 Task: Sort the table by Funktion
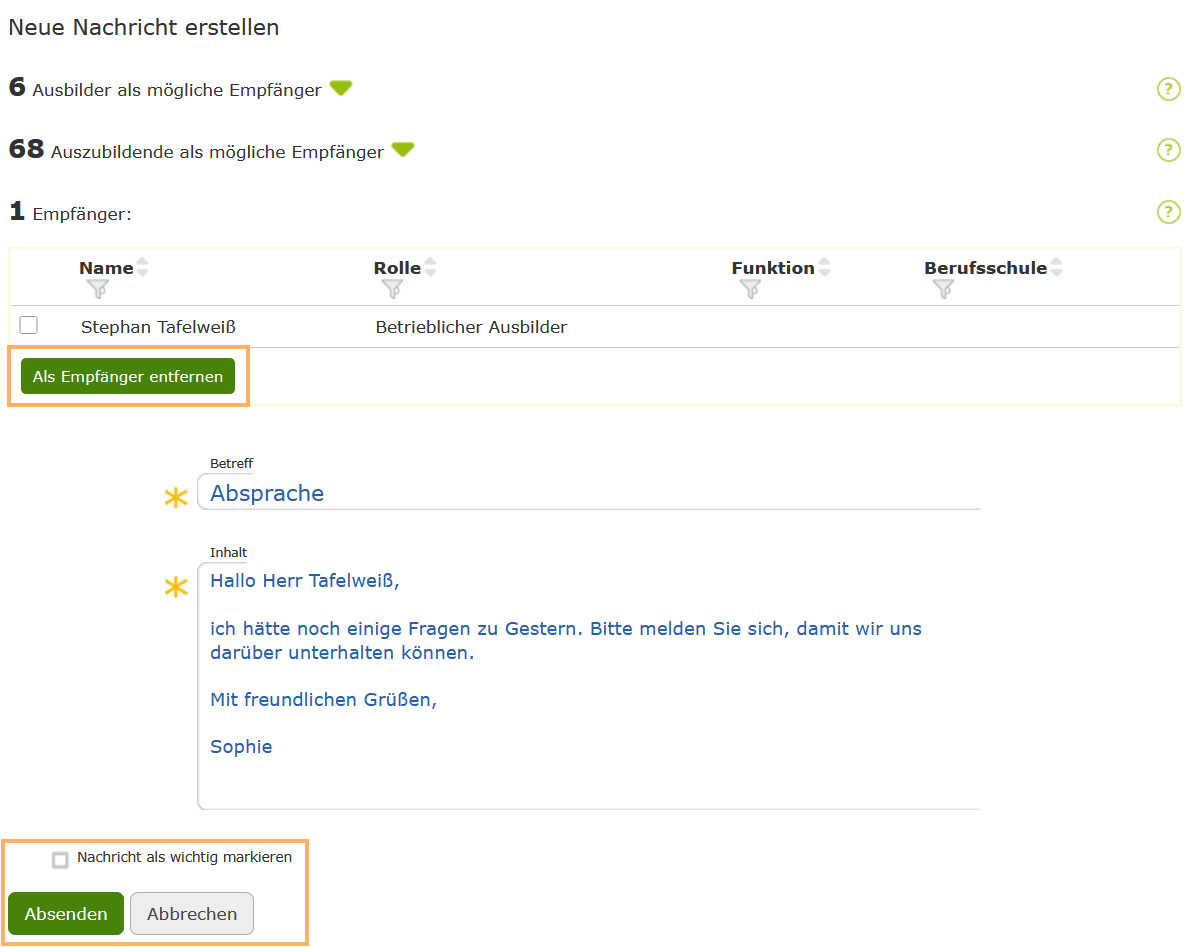(x=823, y=267)
